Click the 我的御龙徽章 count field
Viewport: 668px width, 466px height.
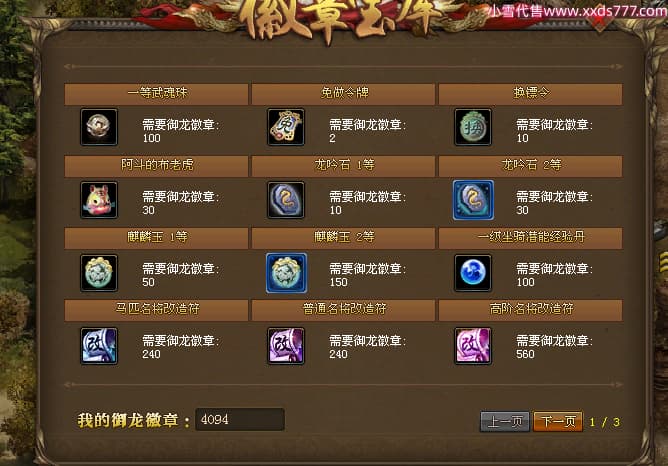tap(240, 420)
